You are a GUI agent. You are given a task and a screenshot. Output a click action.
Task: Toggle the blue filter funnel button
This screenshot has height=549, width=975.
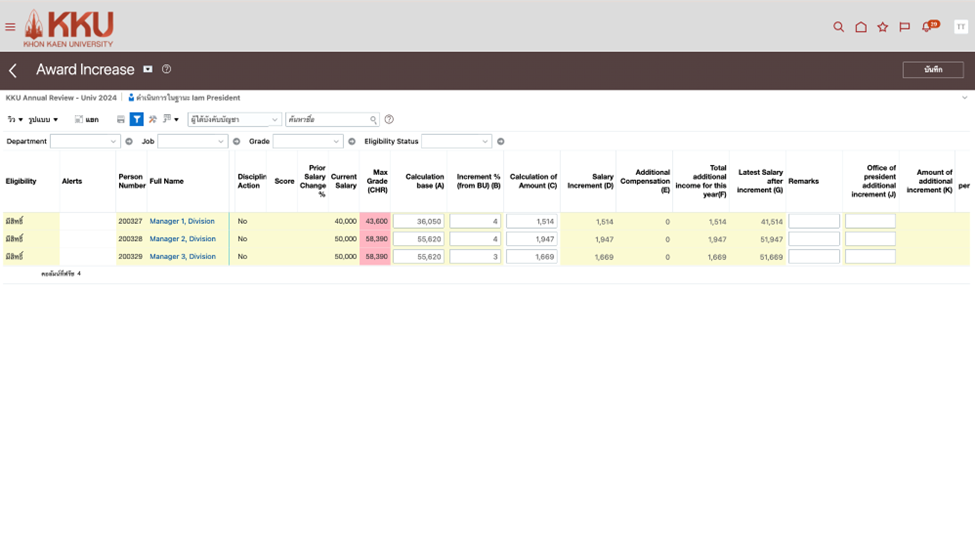click(x=137, y=119)
